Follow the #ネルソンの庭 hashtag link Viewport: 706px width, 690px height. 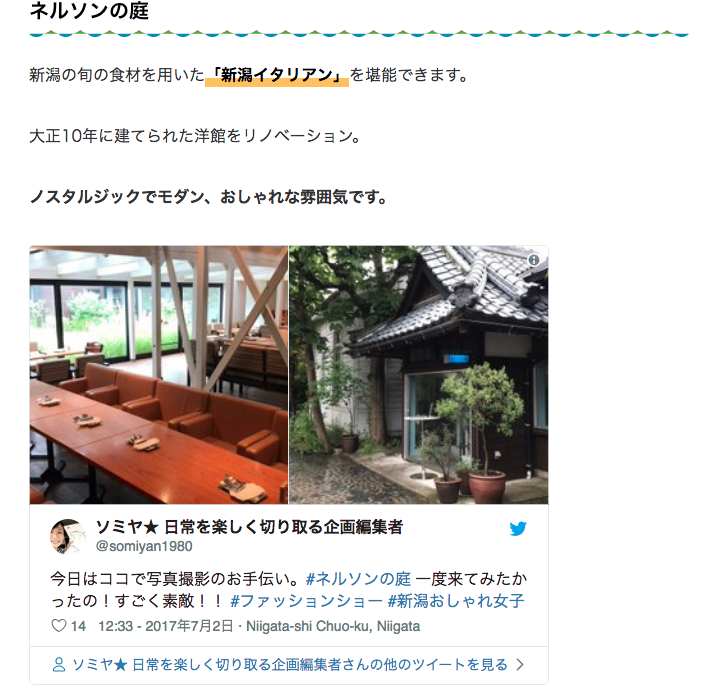tap(358, 579)
